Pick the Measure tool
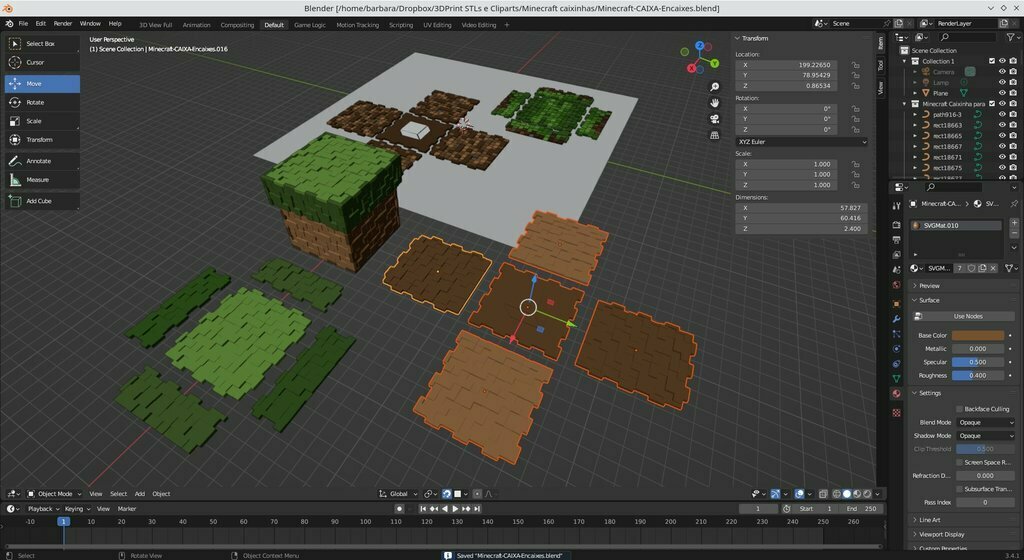The height and width of the screenshot is (560, 1024). click(x=37, y=180)
